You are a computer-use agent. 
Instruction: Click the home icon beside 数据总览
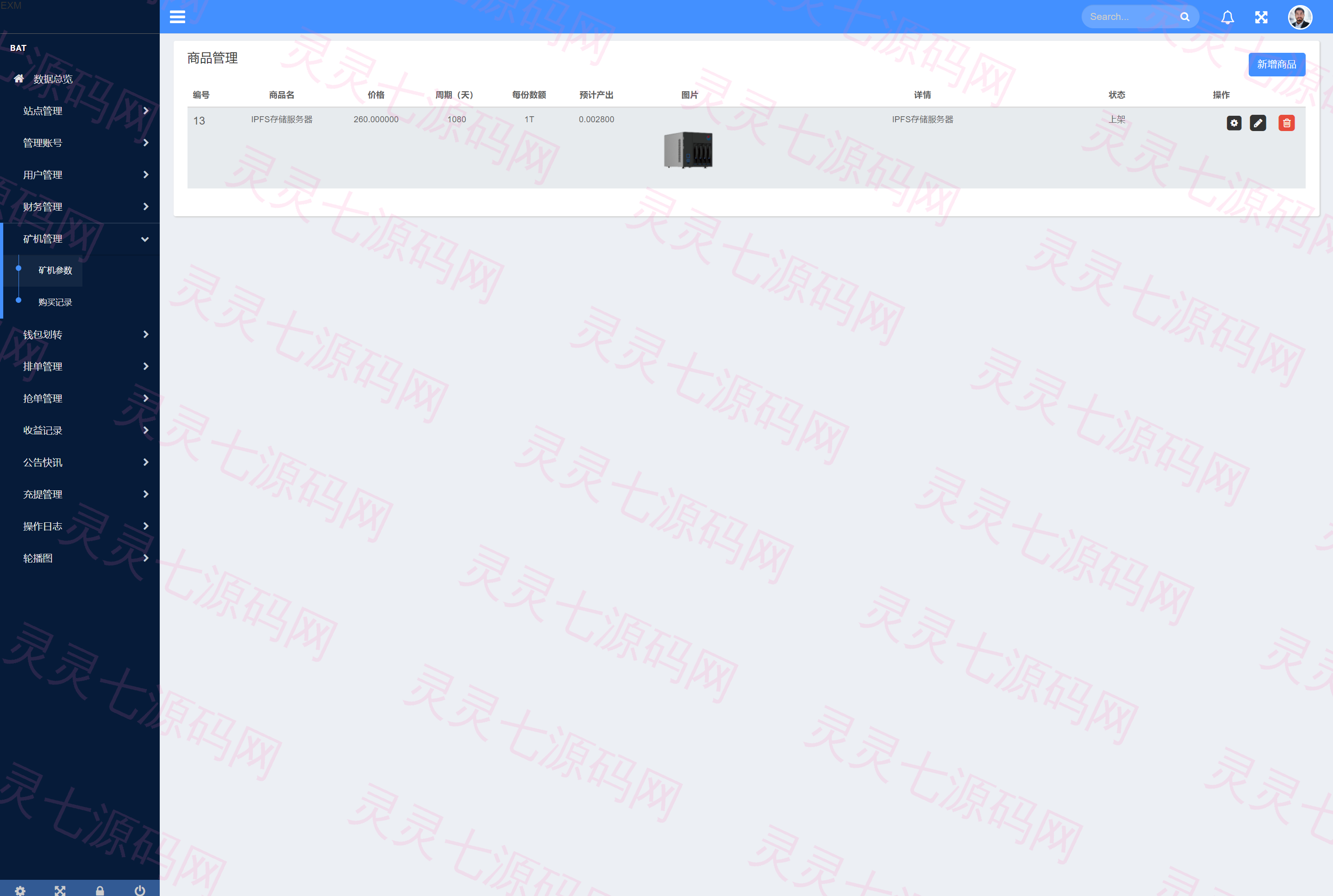[19, 78]
